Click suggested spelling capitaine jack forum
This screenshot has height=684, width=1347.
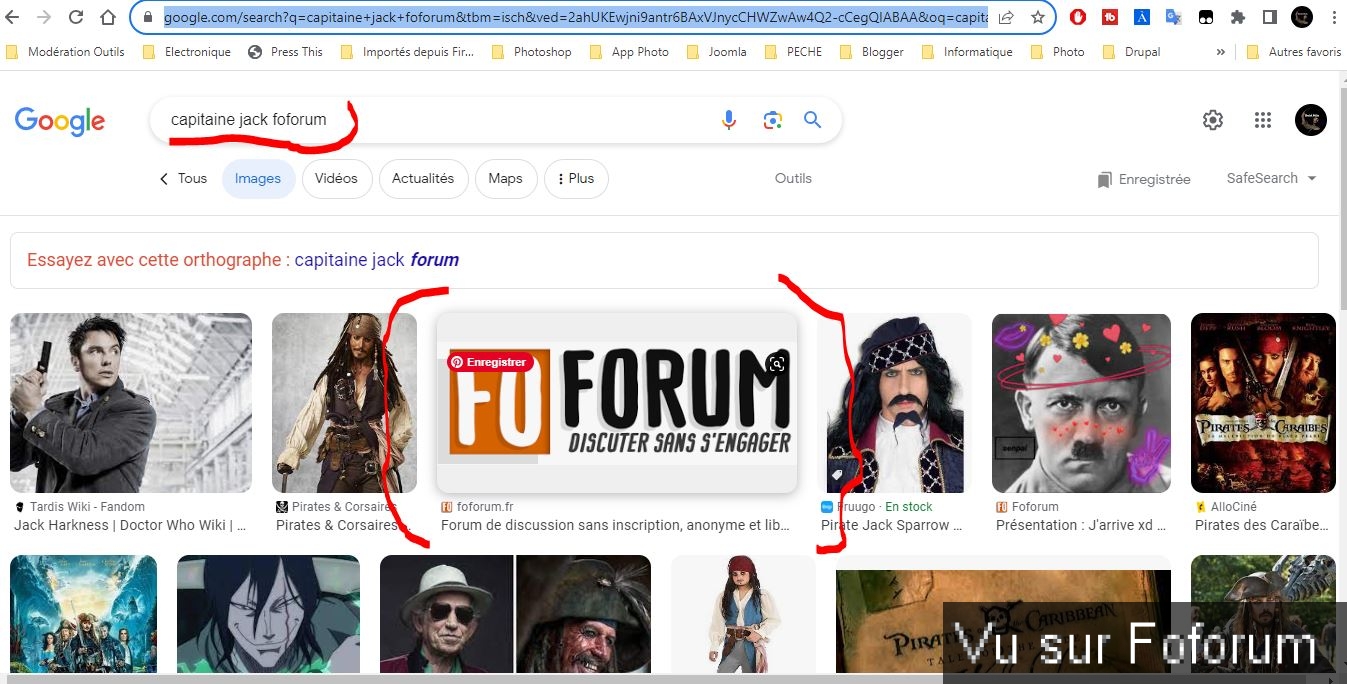coord(376,260)
